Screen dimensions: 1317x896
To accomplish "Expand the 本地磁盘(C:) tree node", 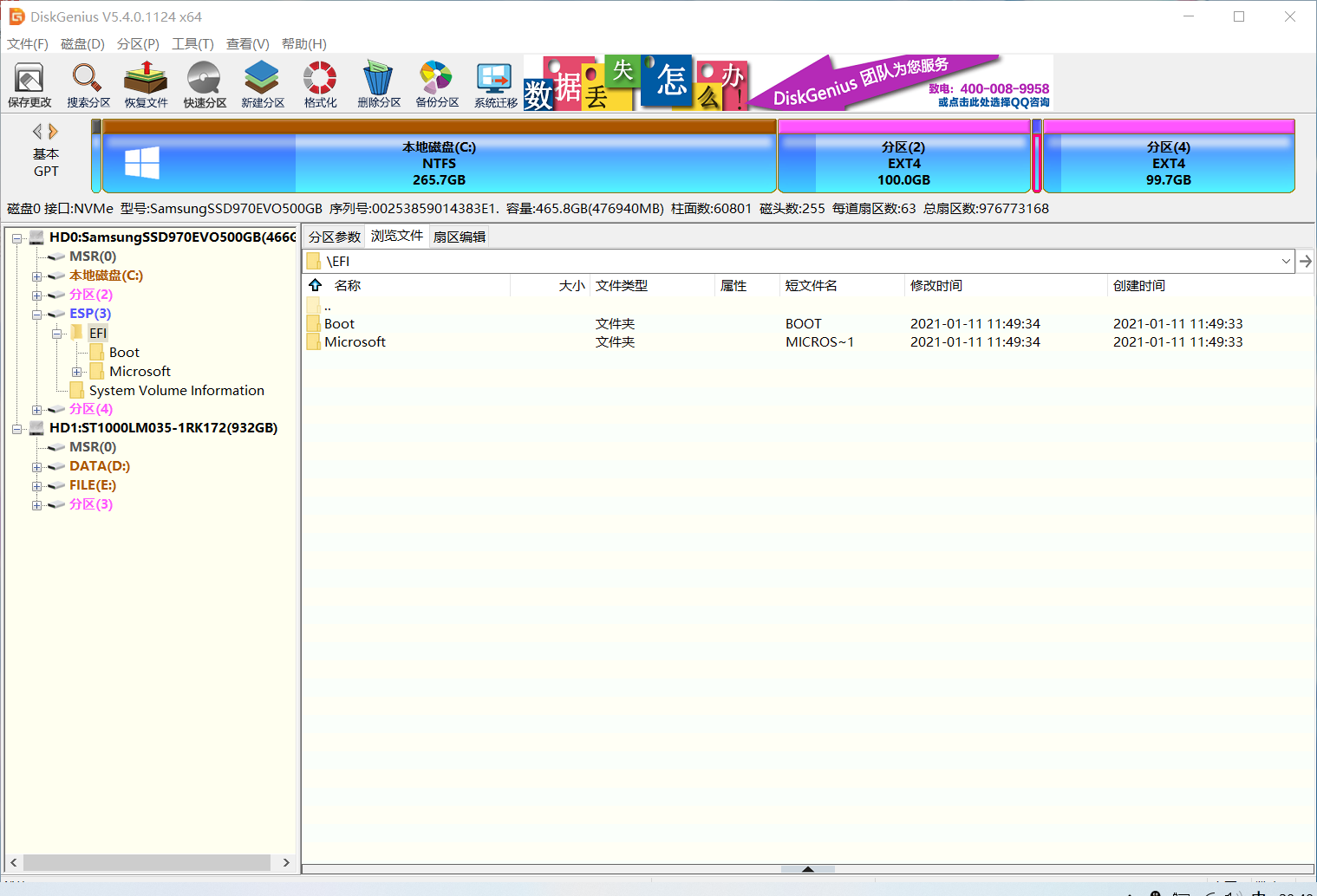I will pyautogui.click(x=37, y=276).
